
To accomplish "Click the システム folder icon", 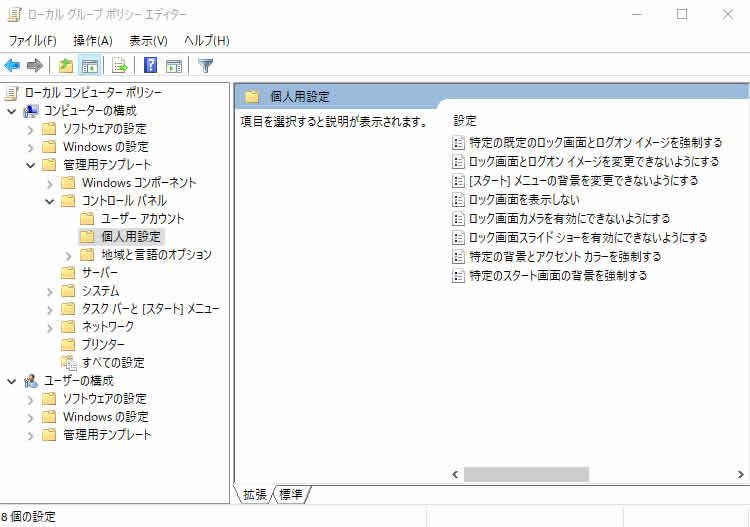I will (x=68, y=291).
